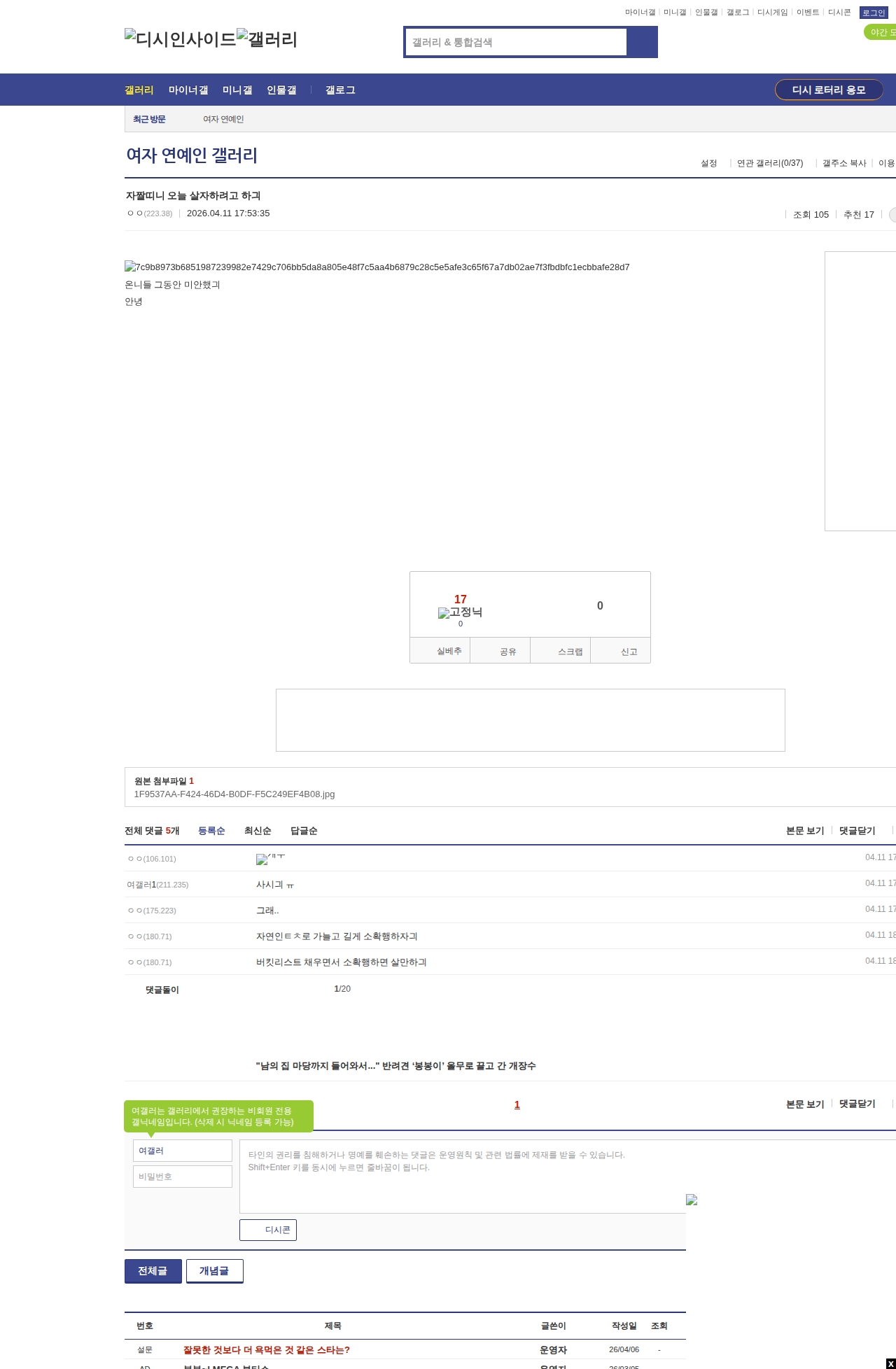Click the 여자 연예인 갤러리 title

click(192, 155)
